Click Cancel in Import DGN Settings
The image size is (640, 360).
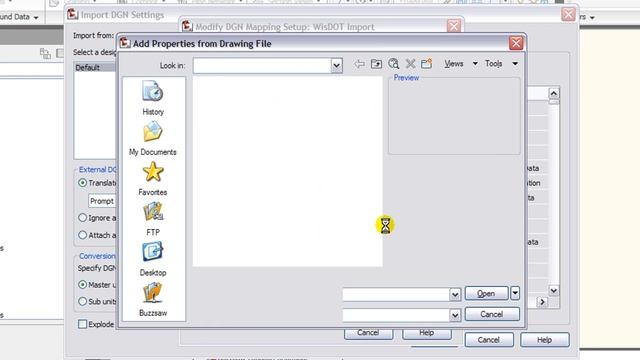coord(489,340)
